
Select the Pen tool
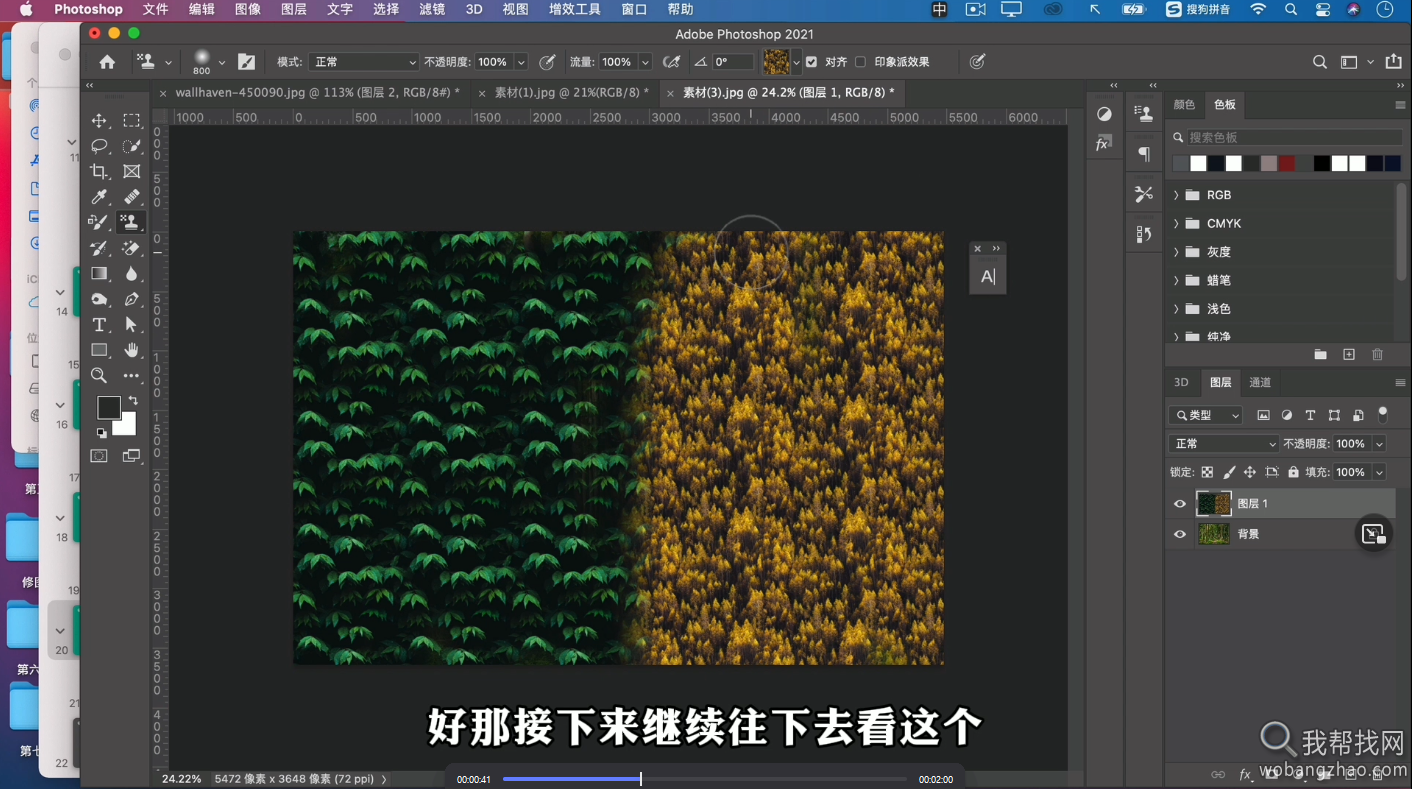pyautogui.click(x=131, y=299)
